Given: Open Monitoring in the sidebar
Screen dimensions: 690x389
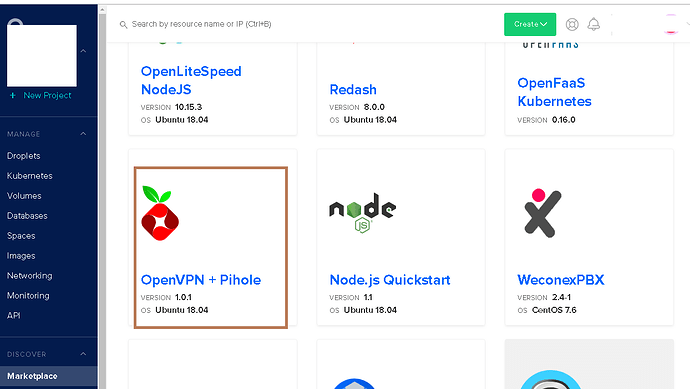Looking at the screenshot, I should [x=28, y=296].
